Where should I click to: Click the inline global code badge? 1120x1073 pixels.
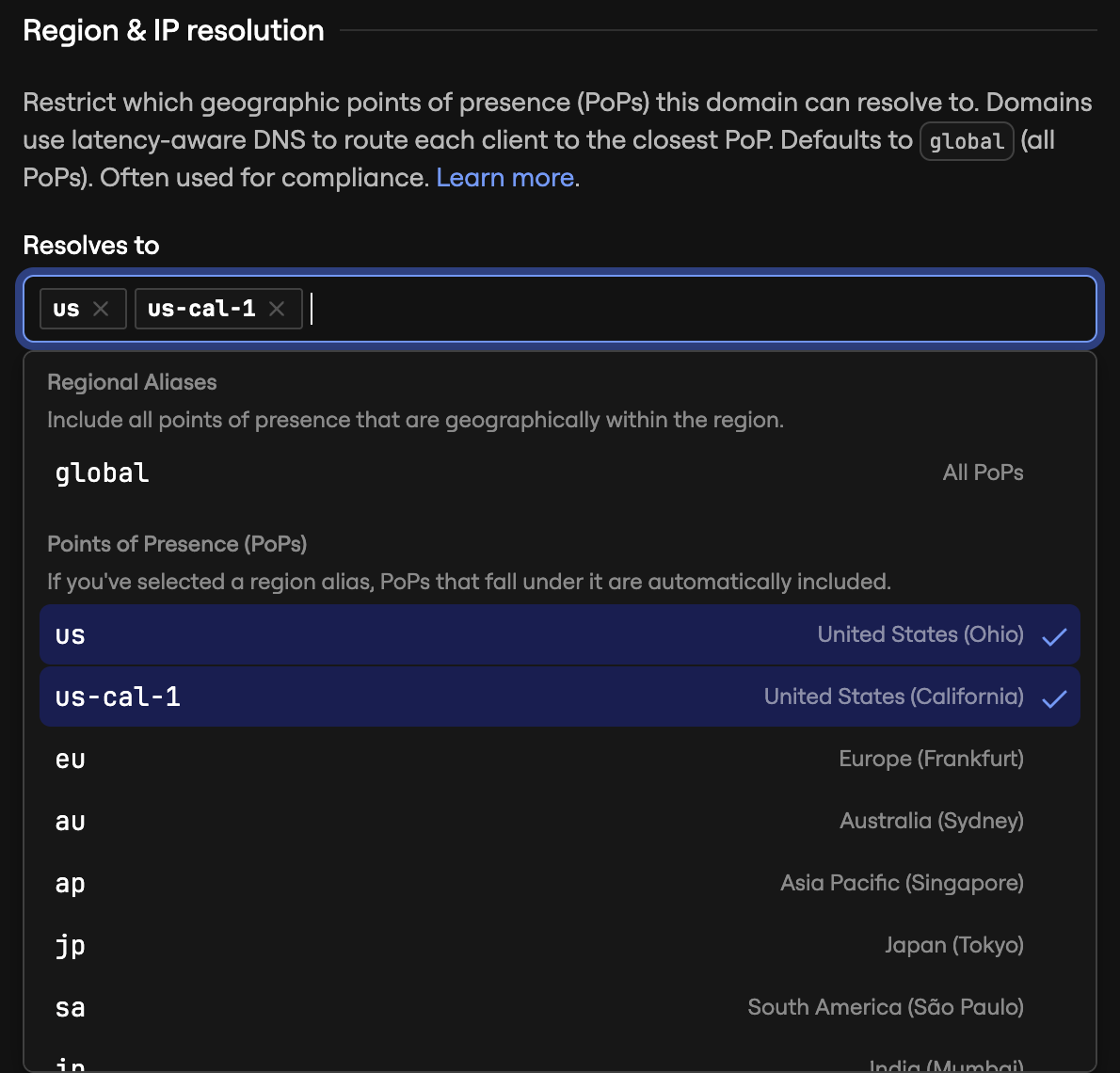(966, 141)
